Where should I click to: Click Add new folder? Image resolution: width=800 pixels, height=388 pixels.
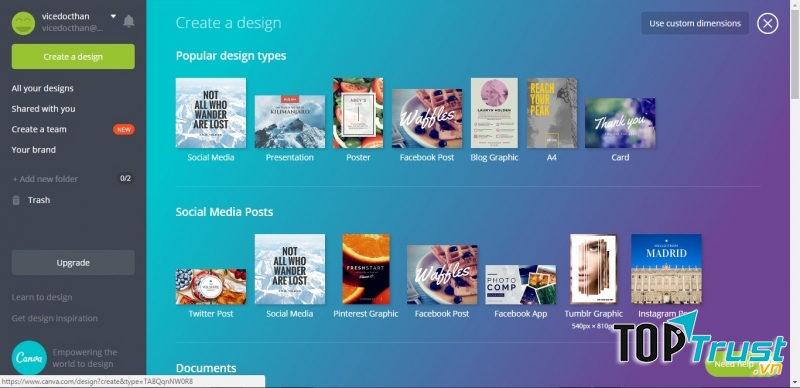[x=45, y=179]
